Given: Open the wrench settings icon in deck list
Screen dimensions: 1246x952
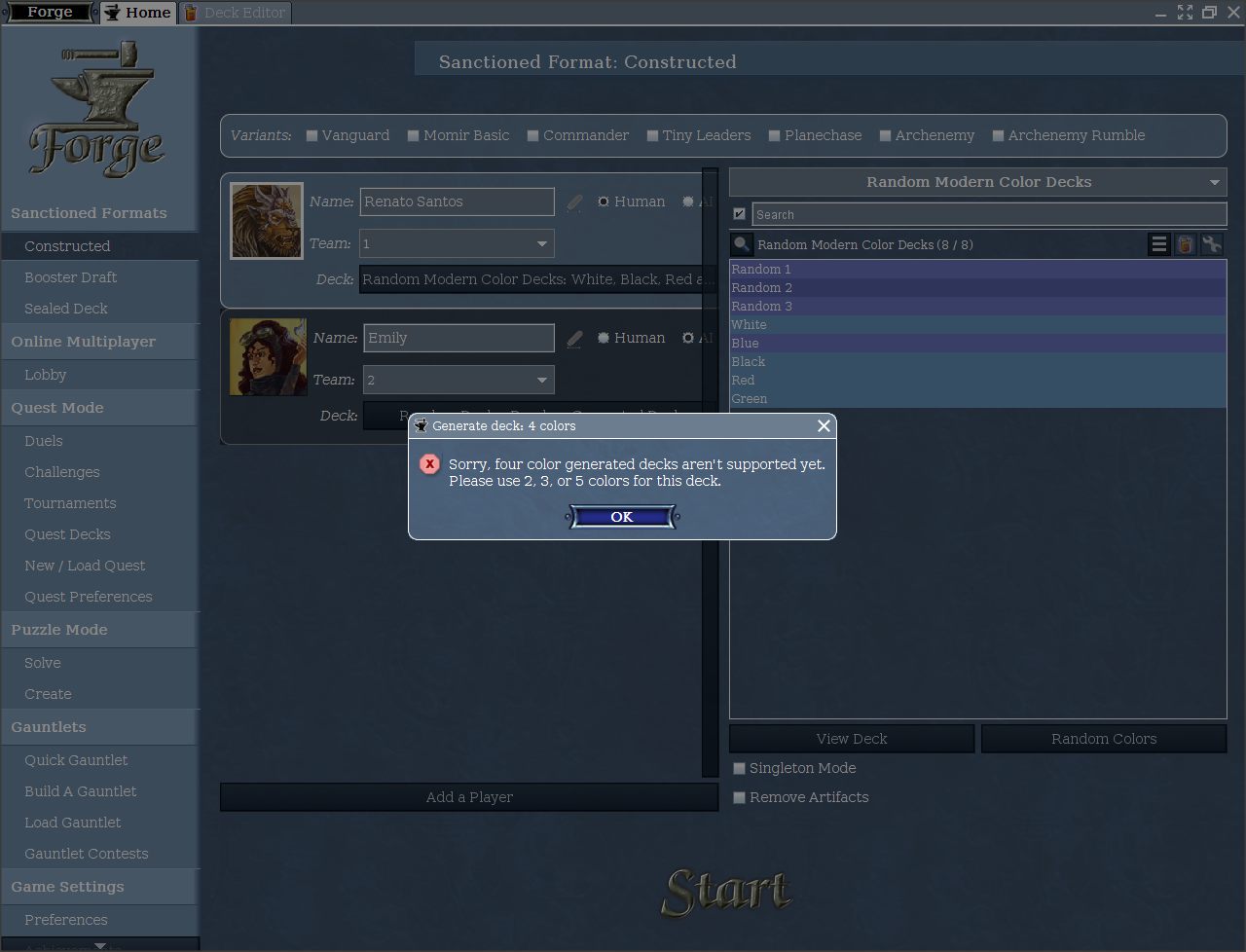Looking at the screenshot, I should click(x=1212, y=244).
